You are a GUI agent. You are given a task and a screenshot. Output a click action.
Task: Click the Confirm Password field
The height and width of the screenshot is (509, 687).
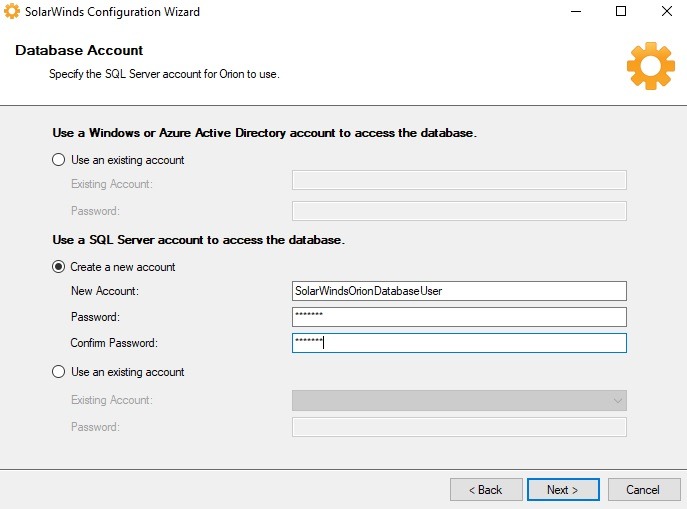[x=459, y=343]
